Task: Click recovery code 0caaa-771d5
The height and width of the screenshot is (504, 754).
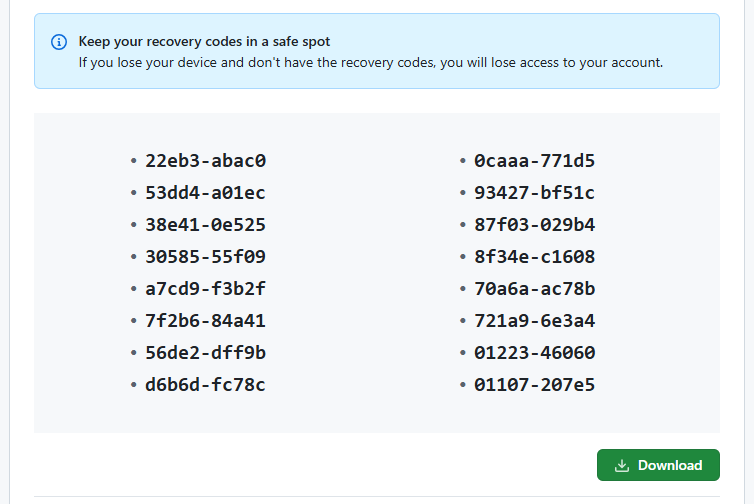Action: [x=534, y=160]
